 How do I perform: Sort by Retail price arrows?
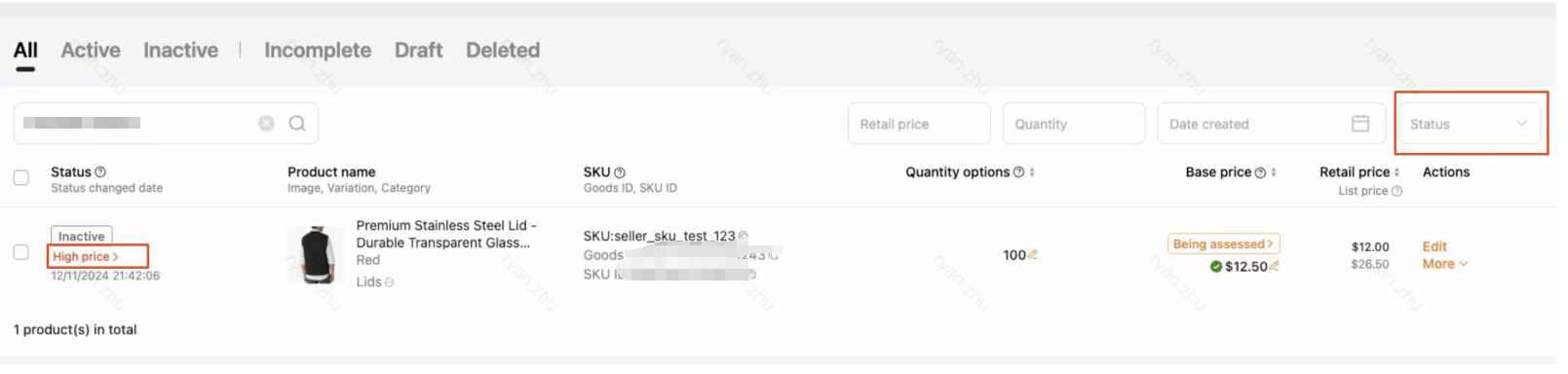point(1397,172)
